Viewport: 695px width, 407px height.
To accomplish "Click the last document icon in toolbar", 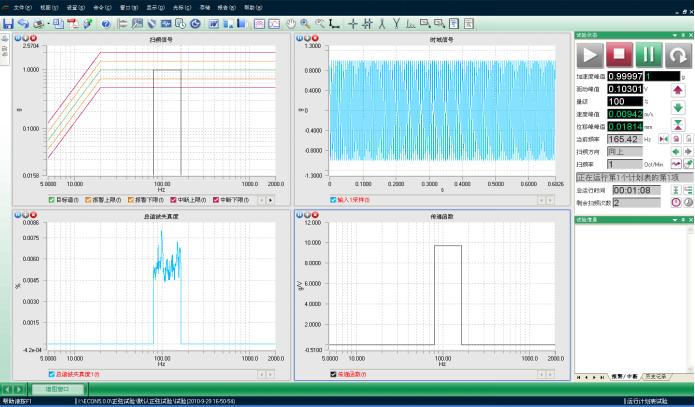I will [469, 23].
